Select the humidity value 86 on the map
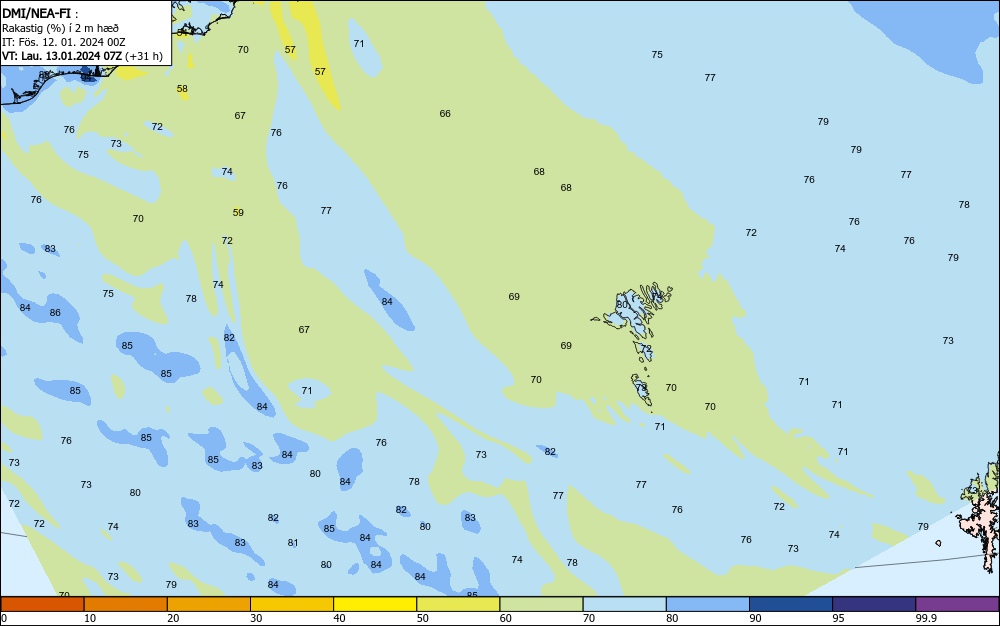1000x626 pixels. [x=55, y=312]
